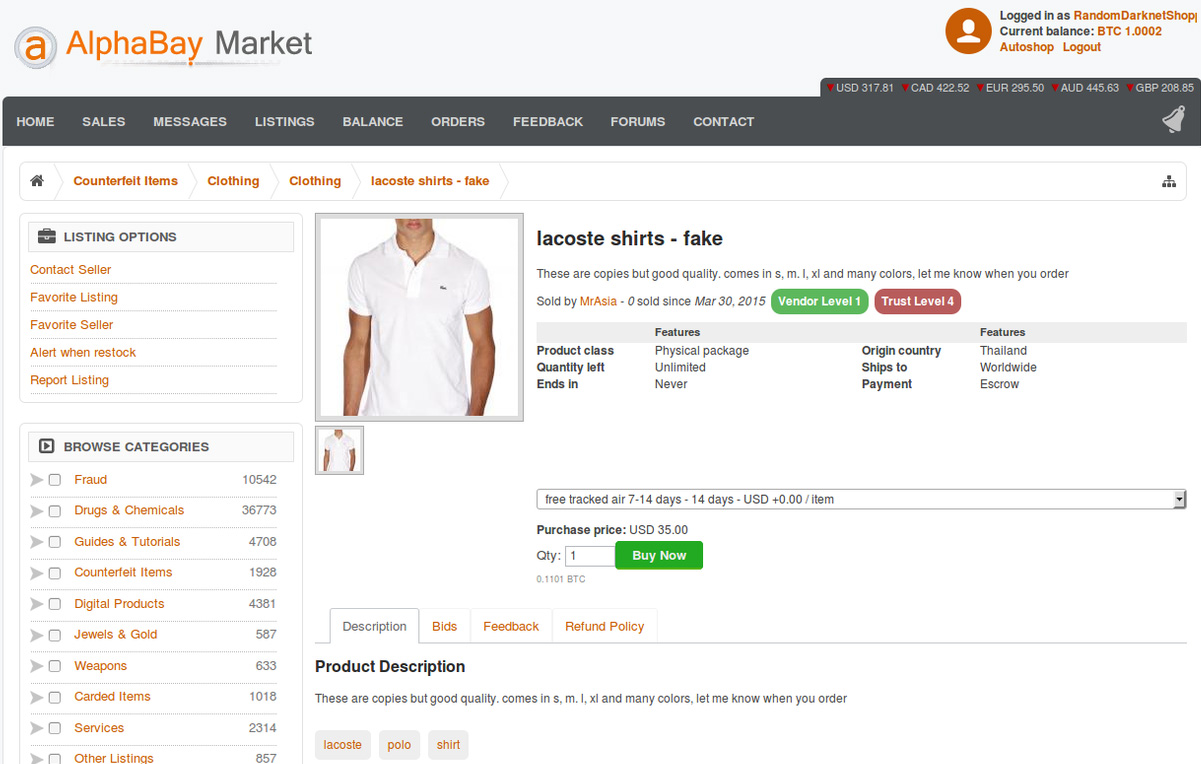The image size is (1201, 764).
Task: Tick the Fraud category checkbox
Action: [55, 480]
